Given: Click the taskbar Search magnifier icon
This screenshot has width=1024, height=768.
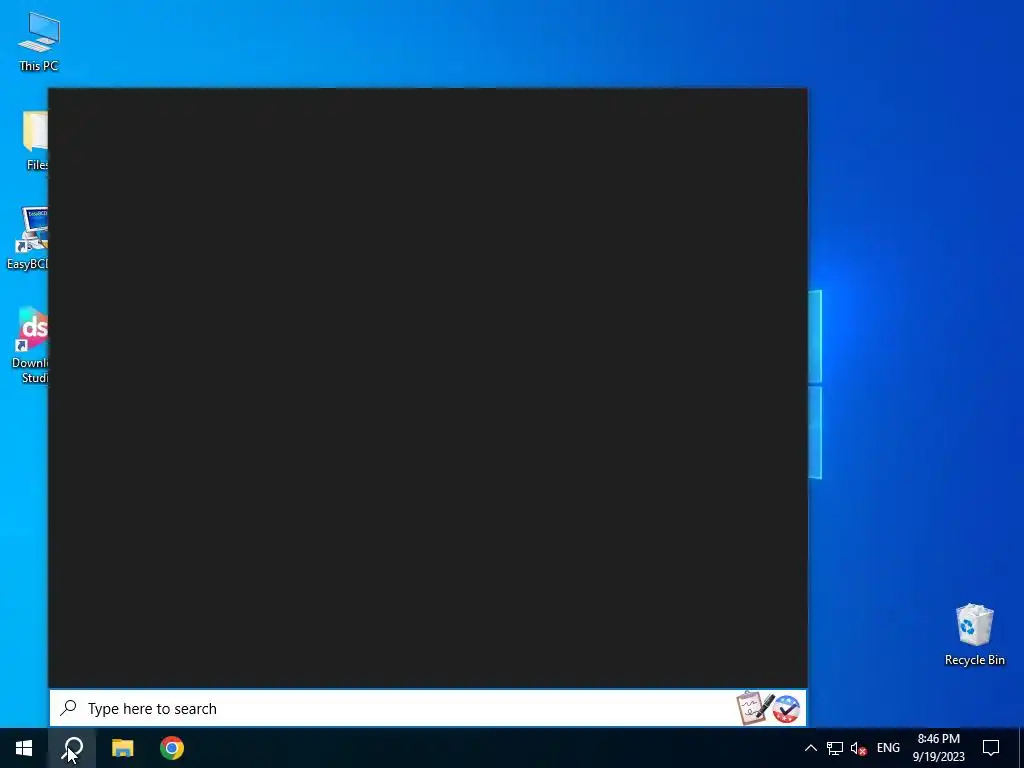Looking at the screenshot, I should click(x=72, y=748).
